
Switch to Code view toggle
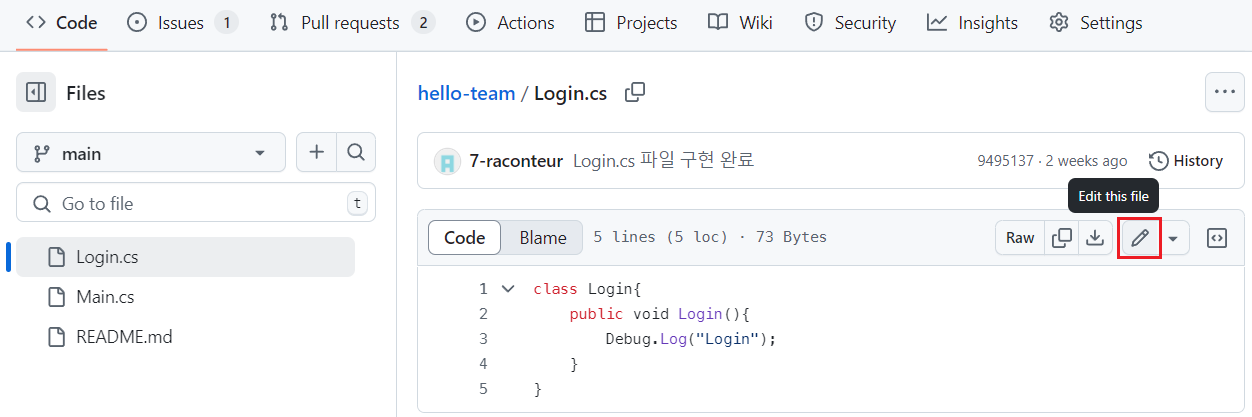465,237
